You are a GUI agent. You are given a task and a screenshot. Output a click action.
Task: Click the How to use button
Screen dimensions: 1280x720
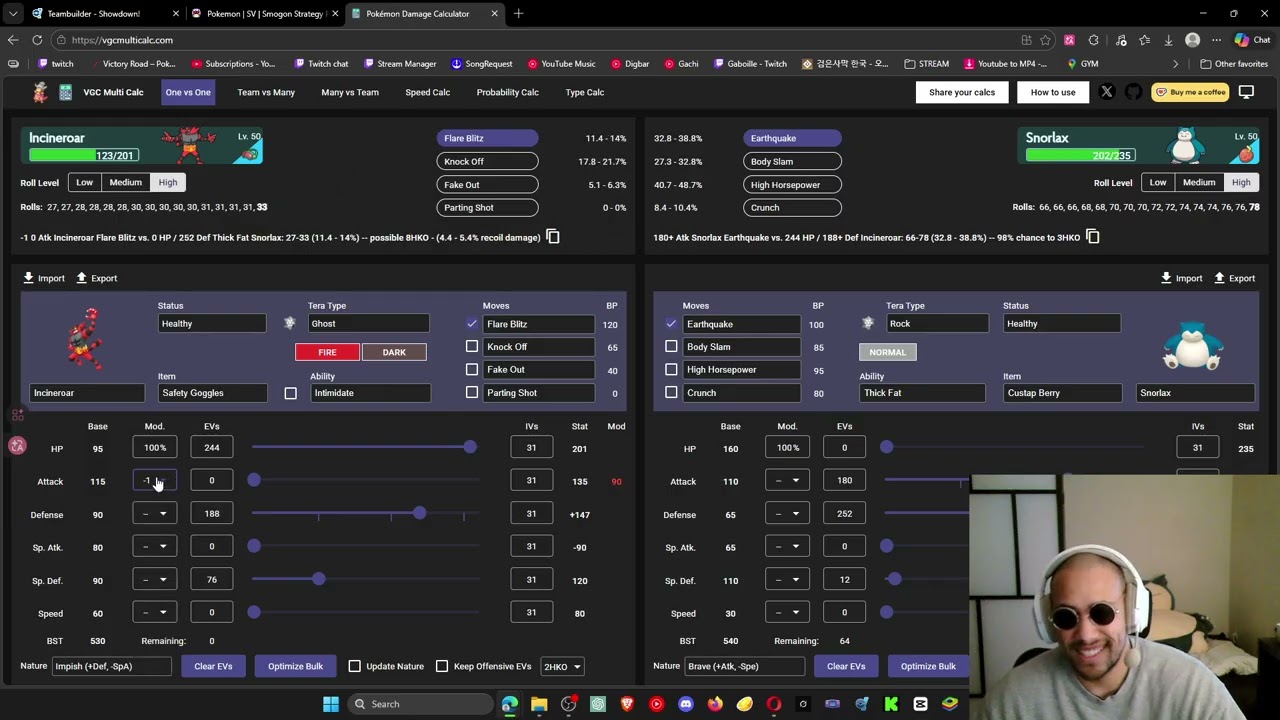click(1053, 92)
